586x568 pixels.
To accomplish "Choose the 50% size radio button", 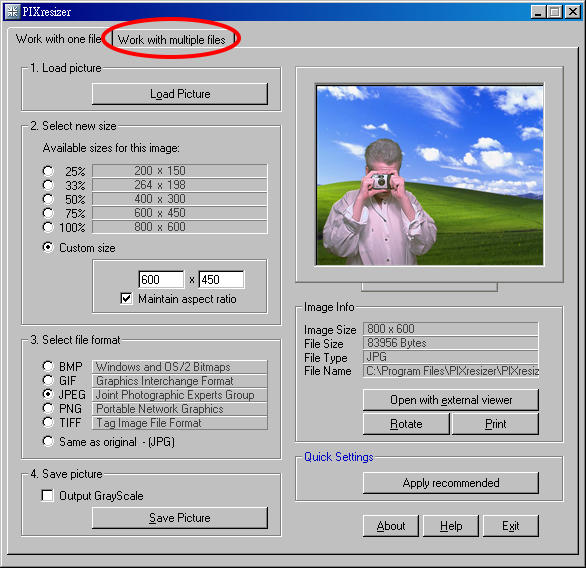I will pos(48,199).
